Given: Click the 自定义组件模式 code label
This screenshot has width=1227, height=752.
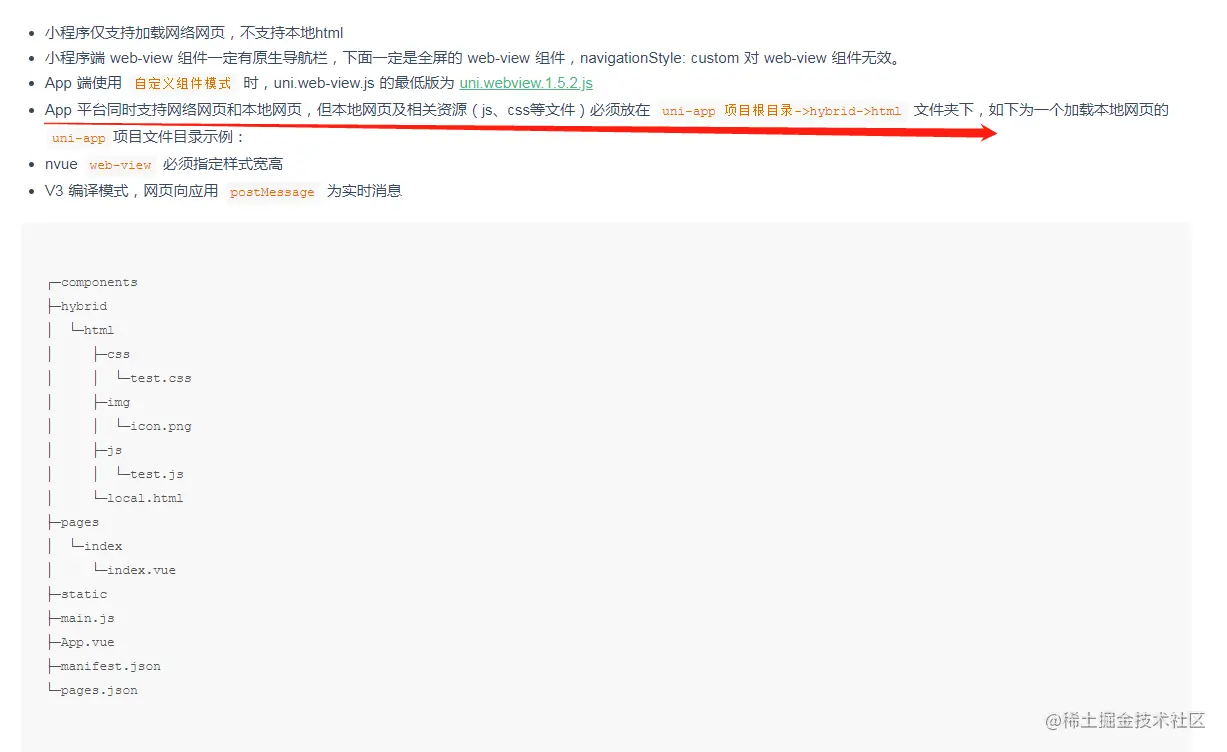Looking at the screenshot, I should (x=183, y=84).
